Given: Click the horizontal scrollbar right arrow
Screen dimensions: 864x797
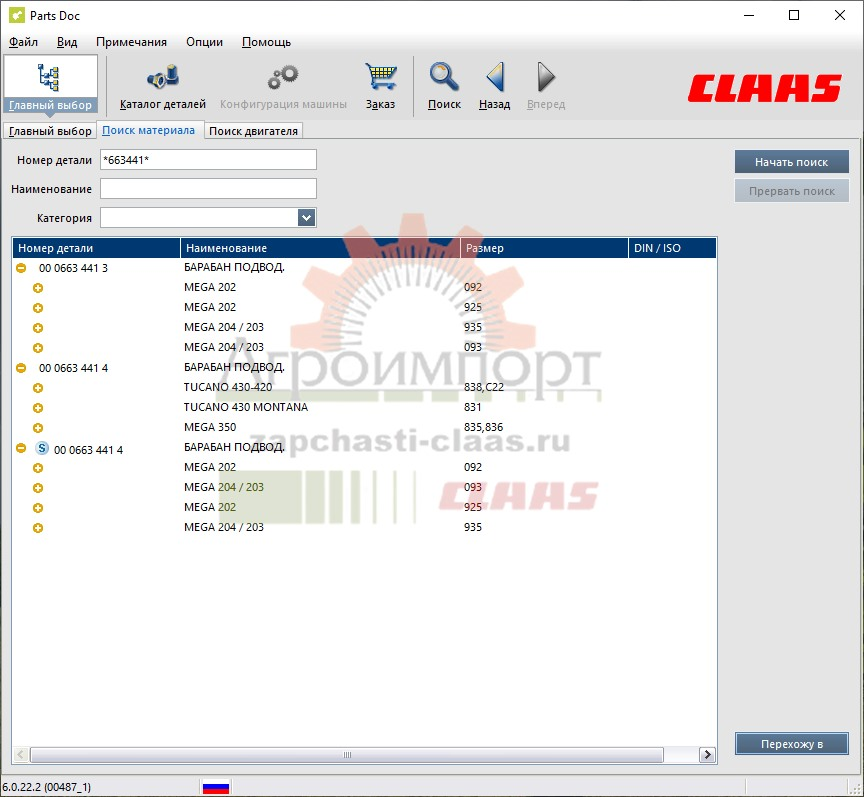Looking at the screenshot, I should click(707, 755).
